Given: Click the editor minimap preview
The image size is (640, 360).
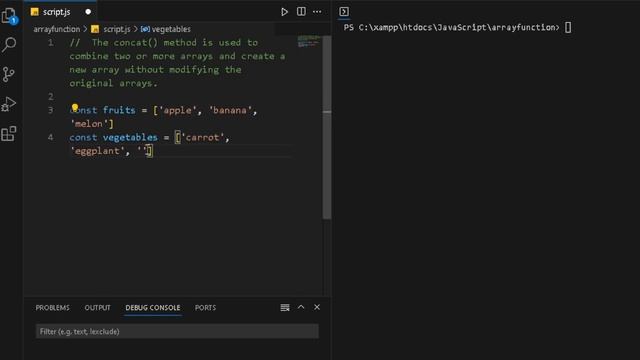Looking at the screenshot, I should pyautogui.click(x=309, y=41).
